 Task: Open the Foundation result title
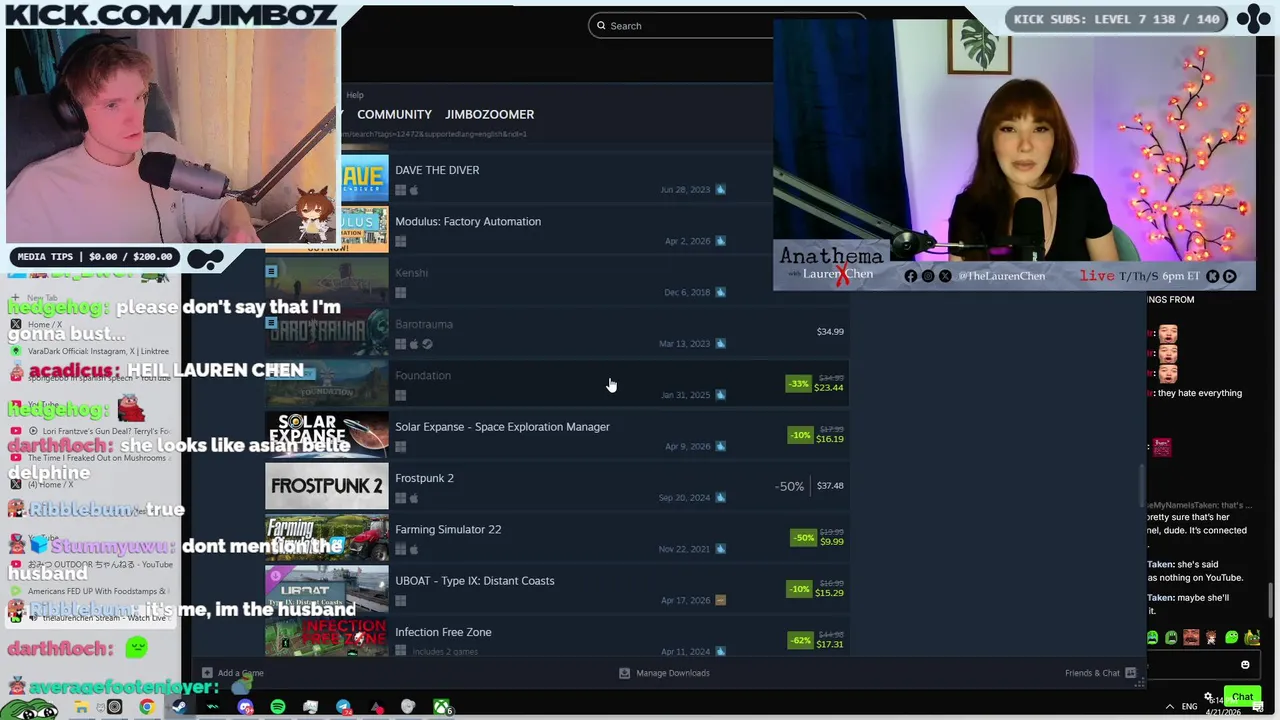[x=423, y=375]
